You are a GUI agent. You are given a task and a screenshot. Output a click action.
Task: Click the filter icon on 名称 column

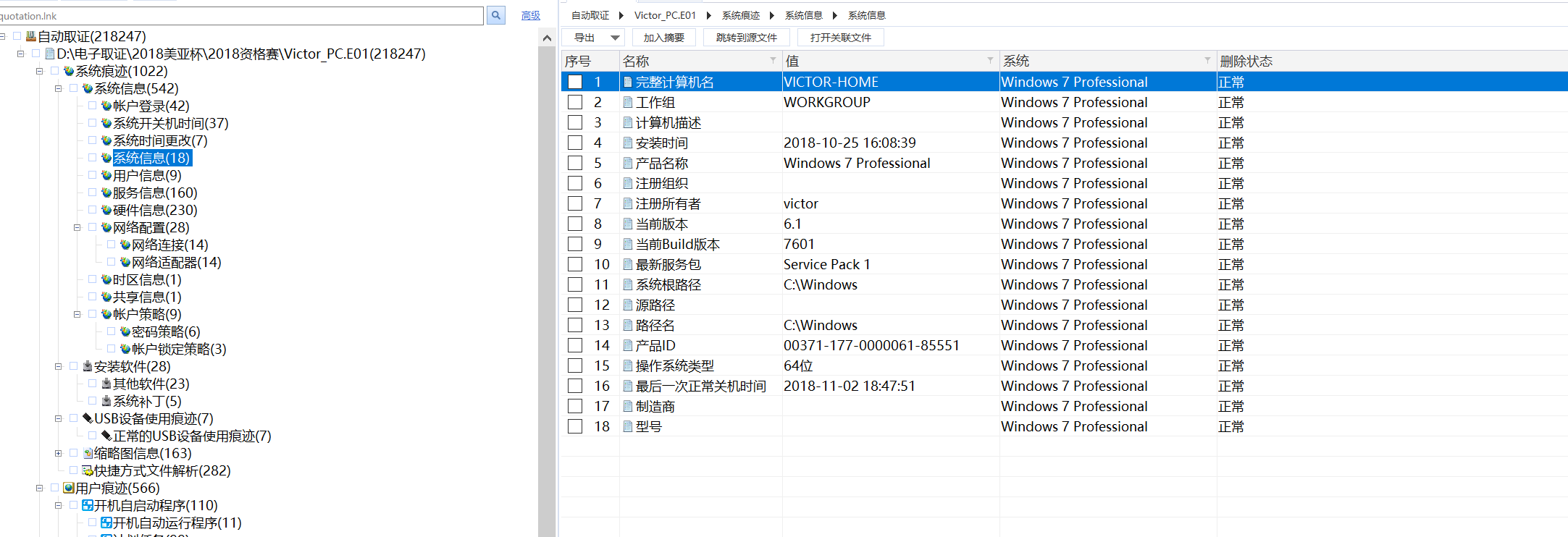pos(773,61)
